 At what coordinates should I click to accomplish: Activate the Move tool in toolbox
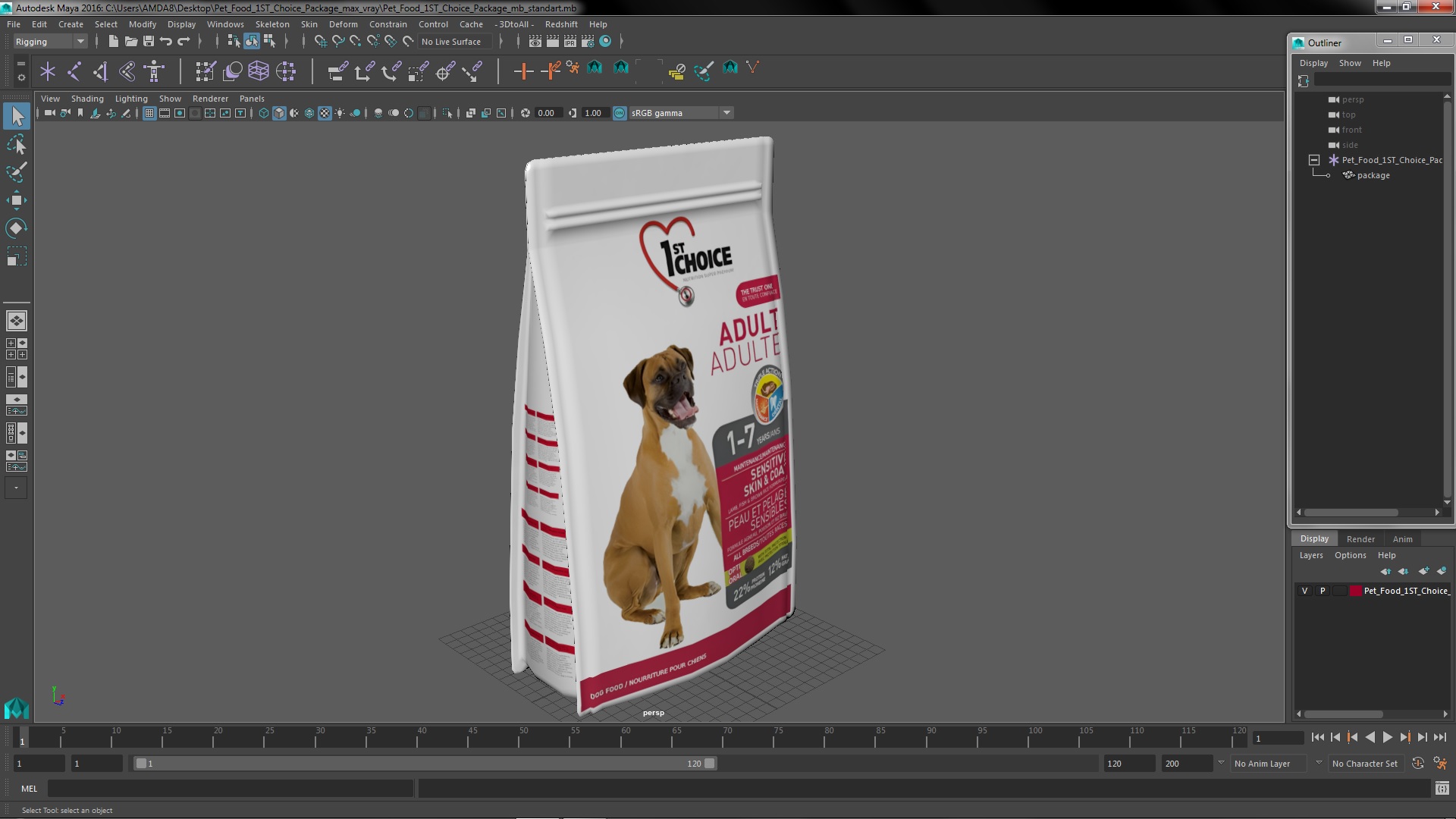coord(17,200)
